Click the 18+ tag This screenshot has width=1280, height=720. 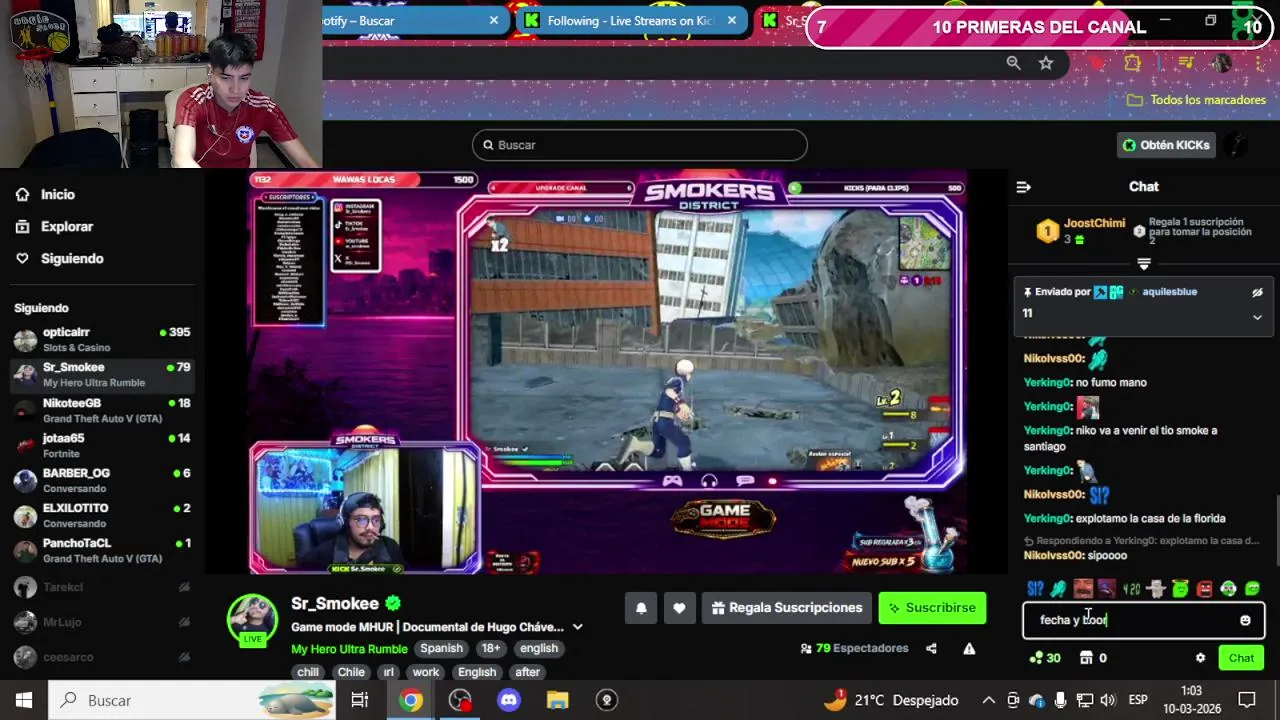click(x=491, y=648)
